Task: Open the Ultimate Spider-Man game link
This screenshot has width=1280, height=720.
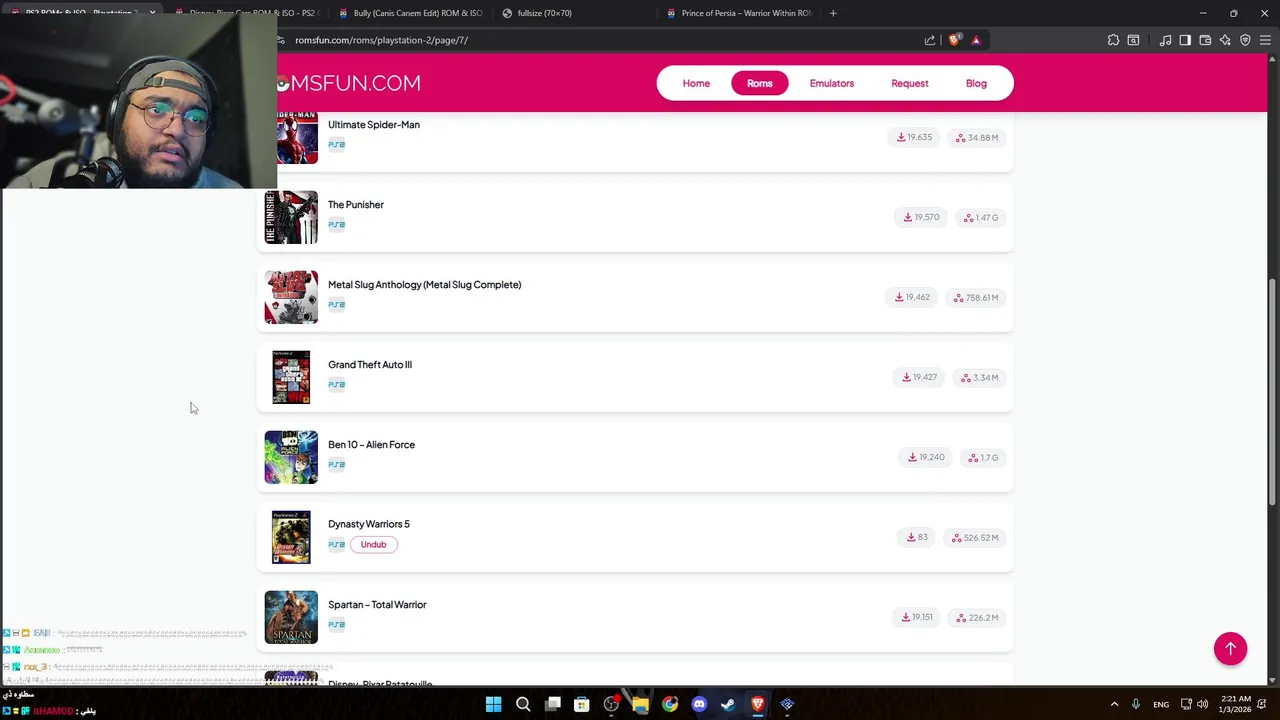Action: 374,124
